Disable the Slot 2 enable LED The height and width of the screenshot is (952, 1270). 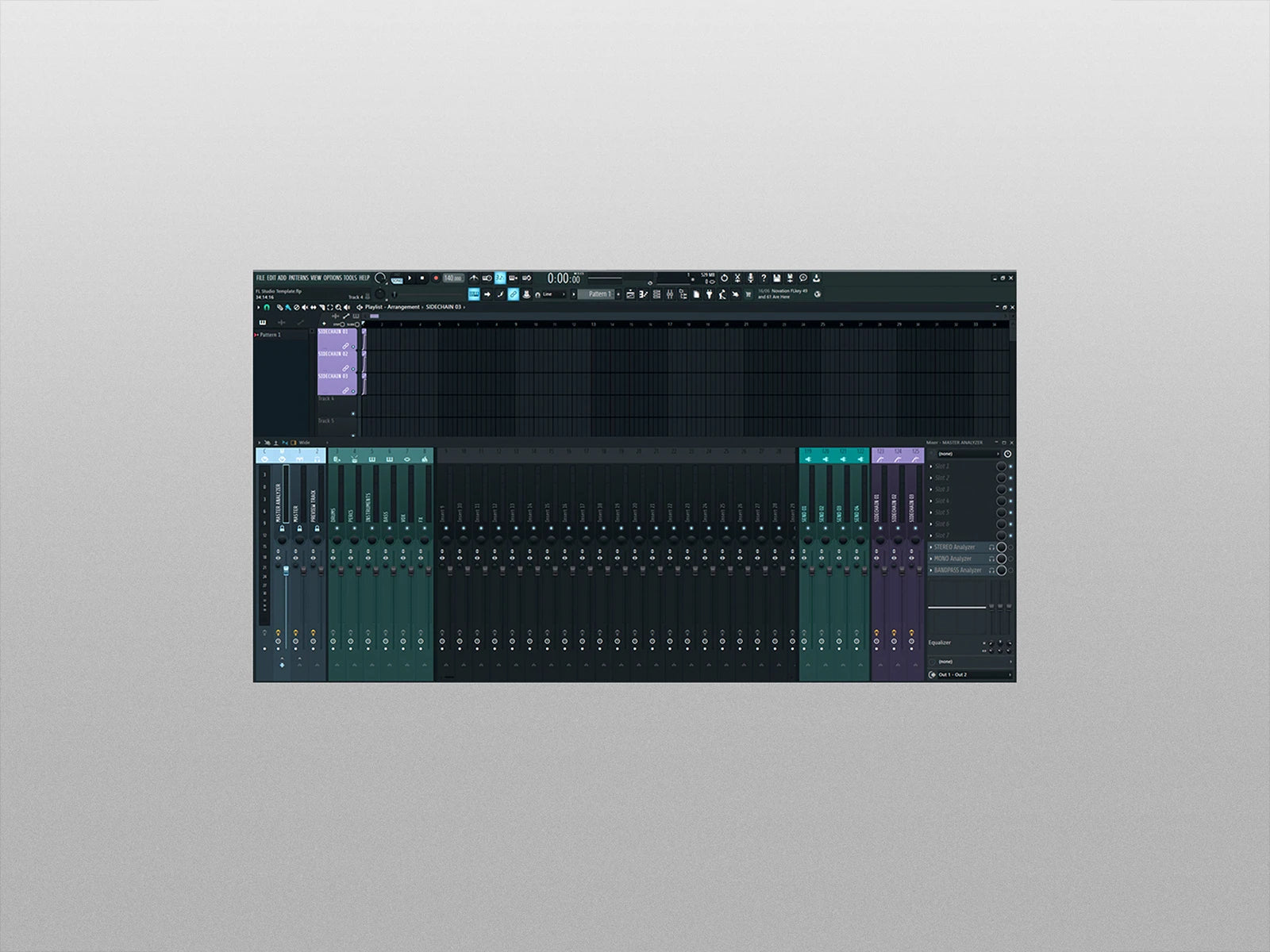1010,478
